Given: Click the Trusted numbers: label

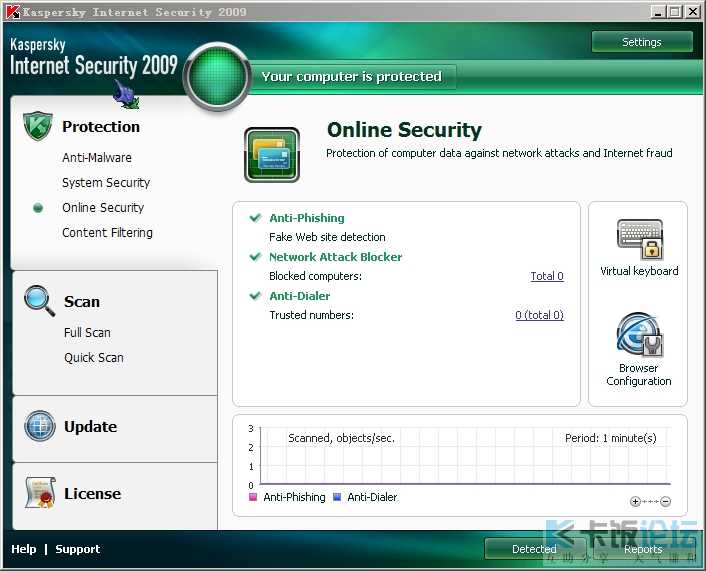Looking at the screenshot, I should pos(312,315).
